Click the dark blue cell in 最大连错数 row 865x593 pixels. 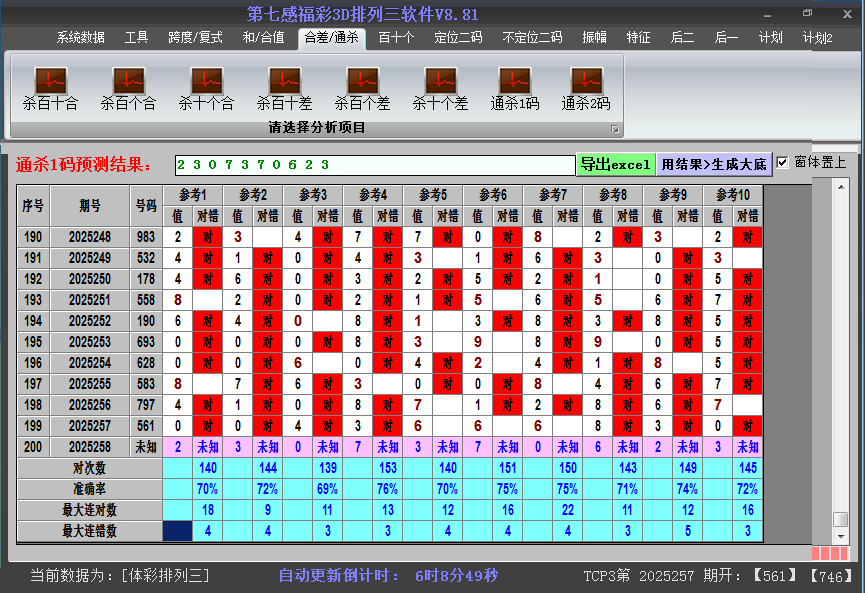click(x=178, y=531)
